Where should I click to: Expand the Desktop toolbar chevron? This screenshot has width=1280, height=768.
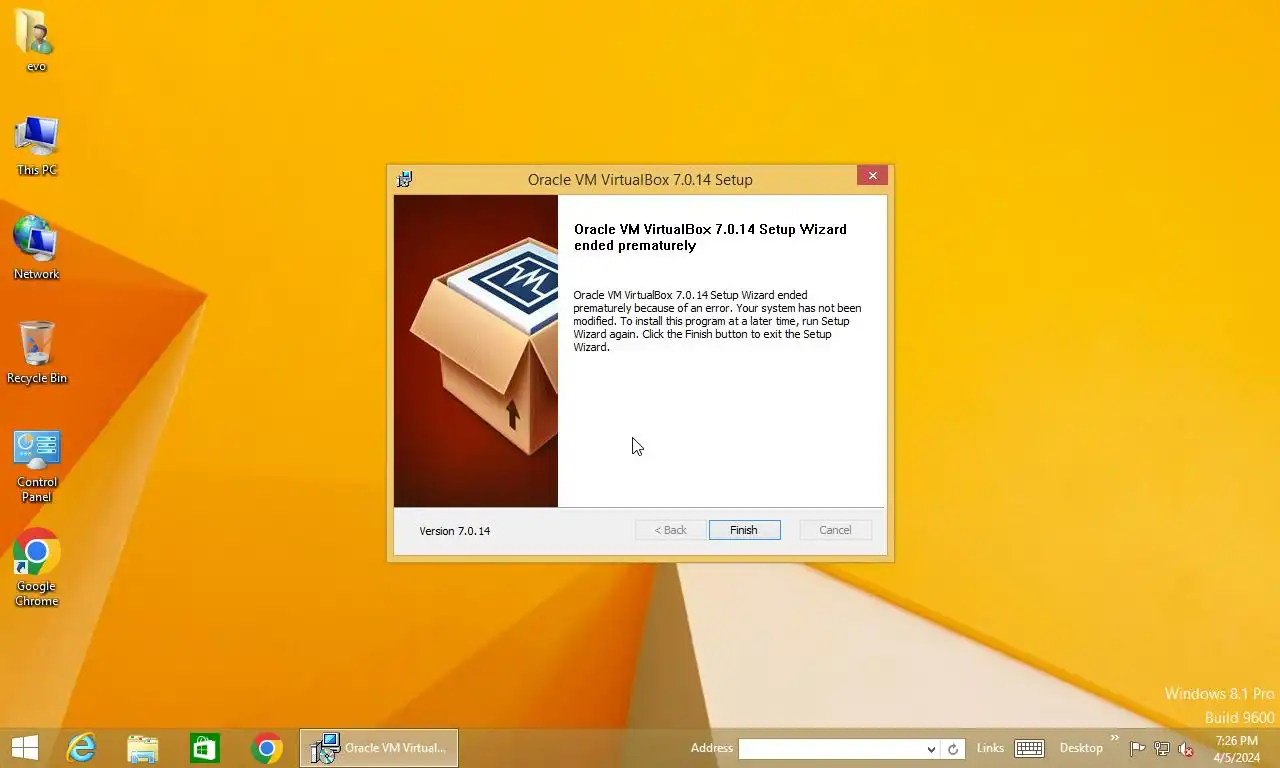point(1115,739)
